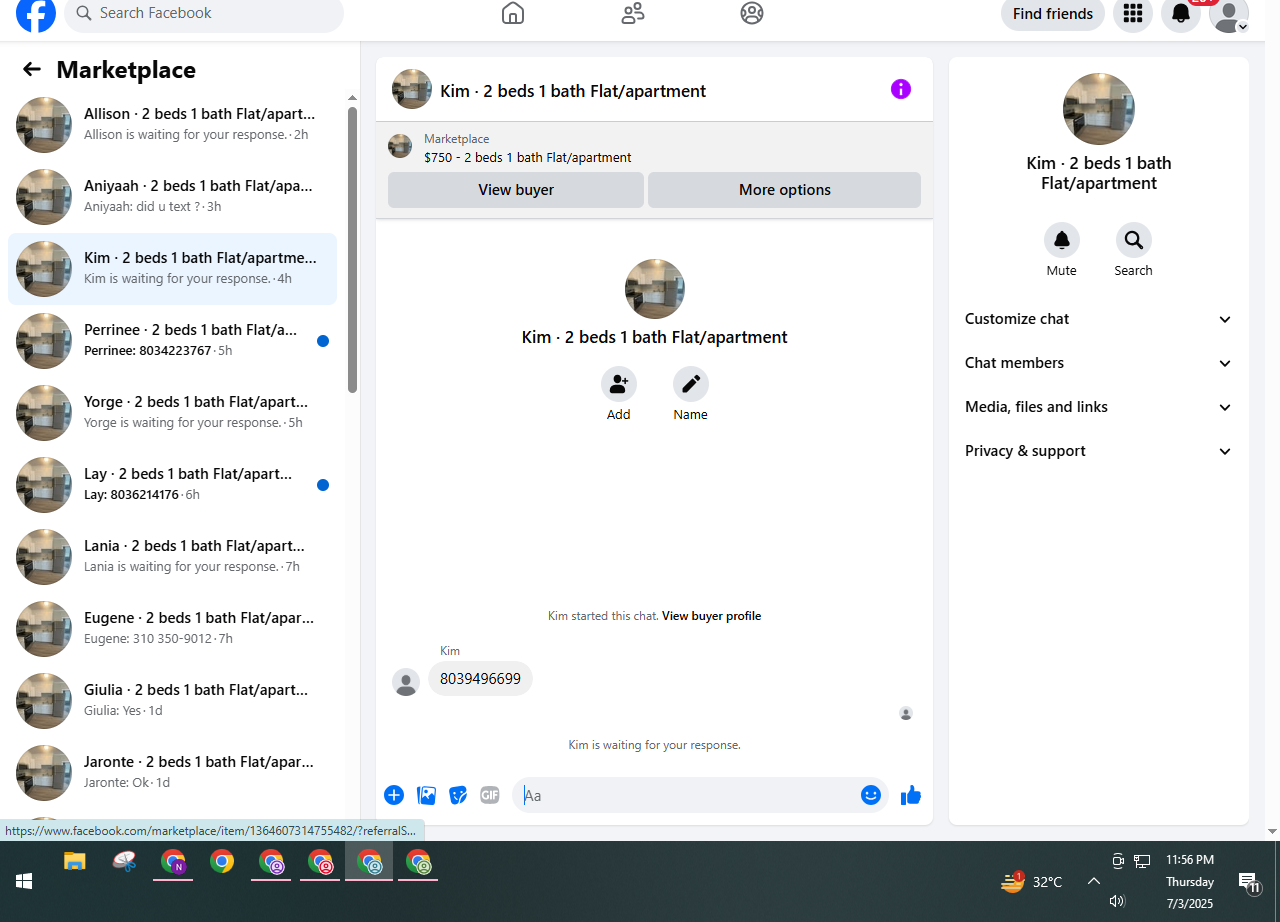Open the notifications bell at top
This screenshot has width=1280, height=922.
pos(1181,14)
